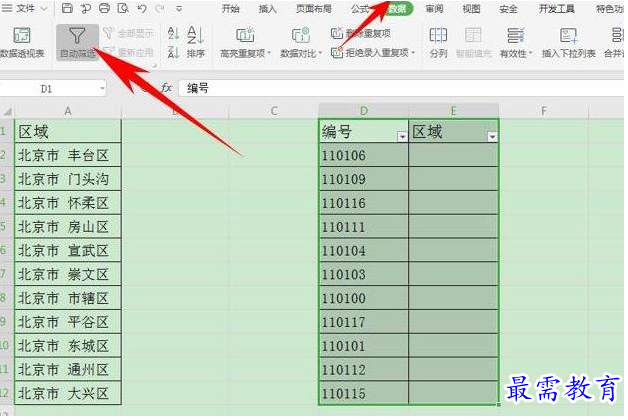This screenshot has width=628, height=420.
Task: Switch to the 安全 tab
Action: [508, 9]
